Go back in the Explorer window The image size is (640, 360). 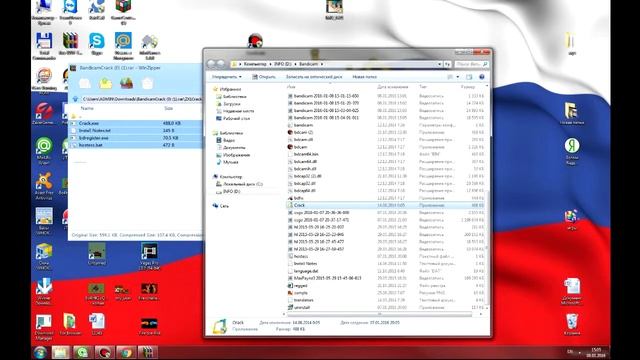211,64
